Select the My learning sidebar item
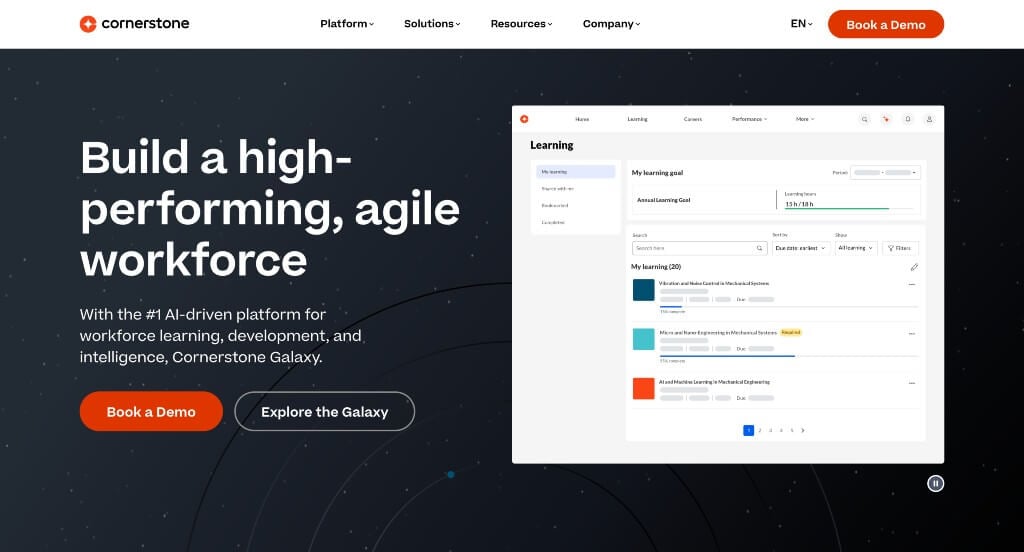The height and width of the screenshot is (552, 1024). pyautogui.click(x=575, y=172)
